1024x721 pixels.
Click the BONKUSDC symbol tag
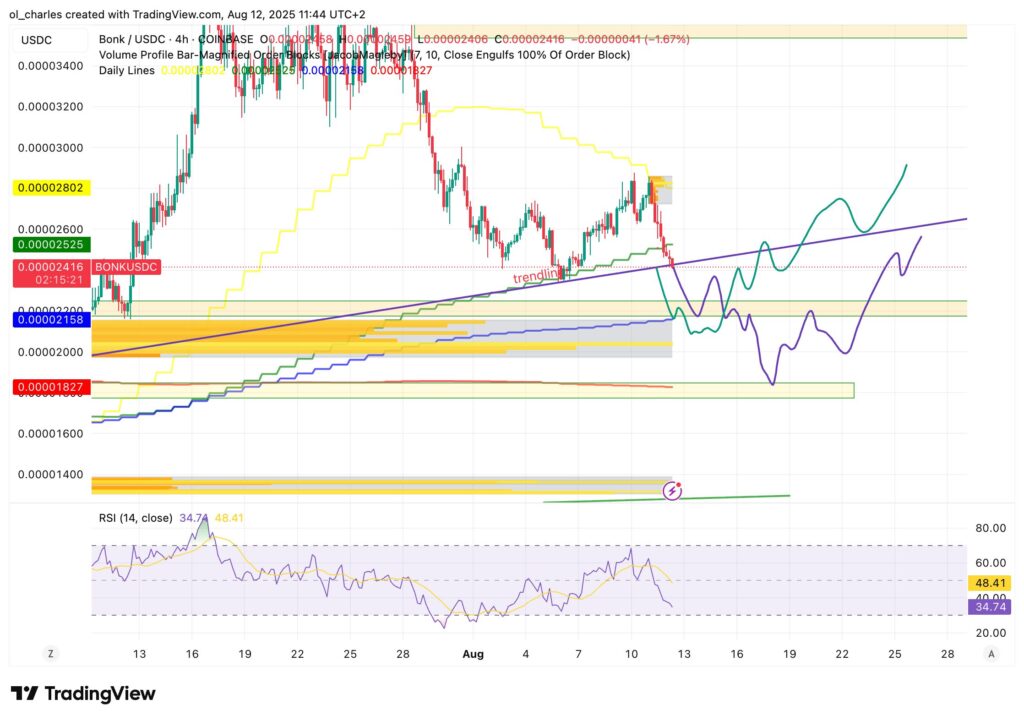[126, 268]
